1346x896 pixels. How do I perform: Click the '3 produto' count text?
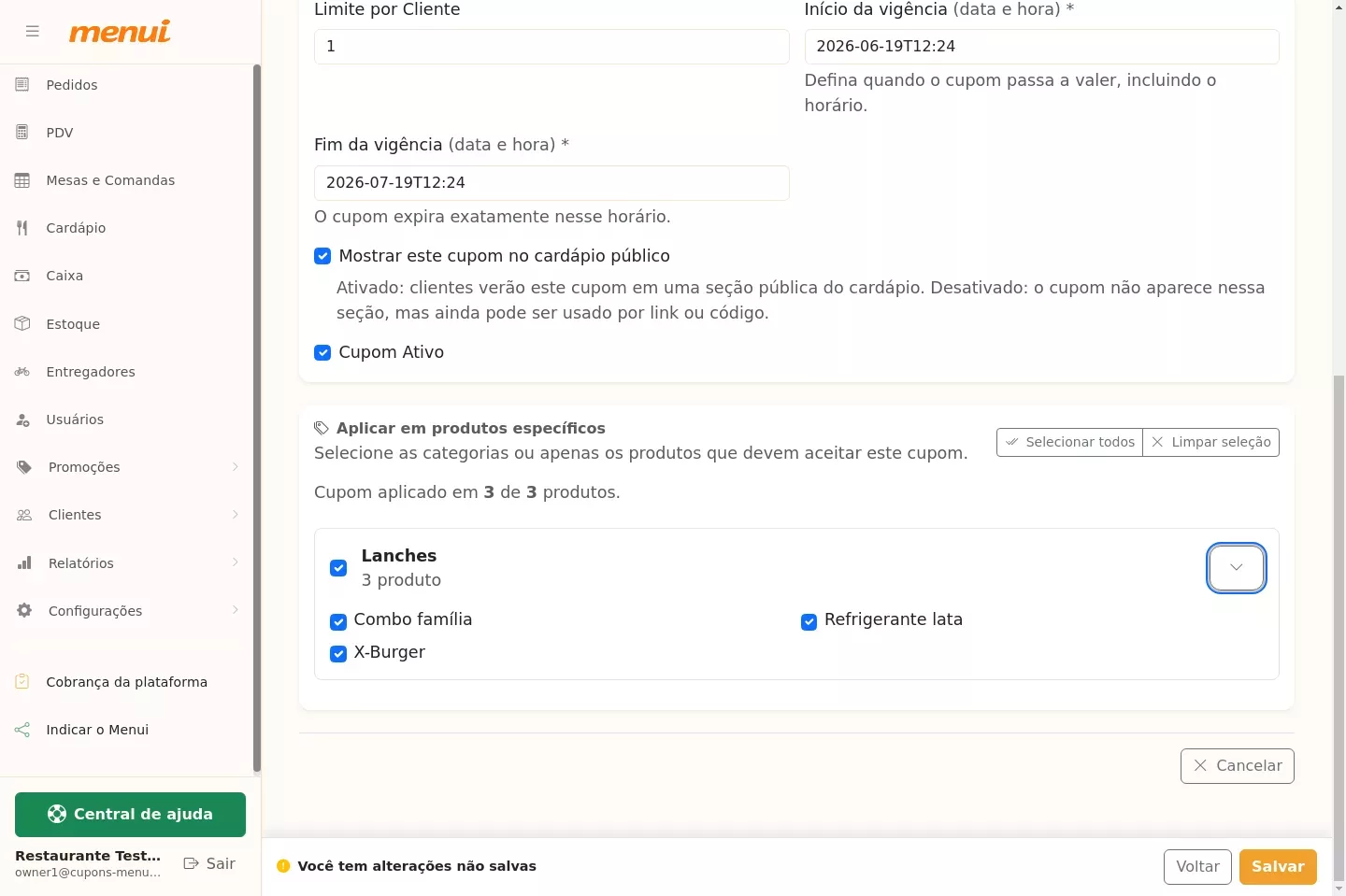(x=401, y=580)
